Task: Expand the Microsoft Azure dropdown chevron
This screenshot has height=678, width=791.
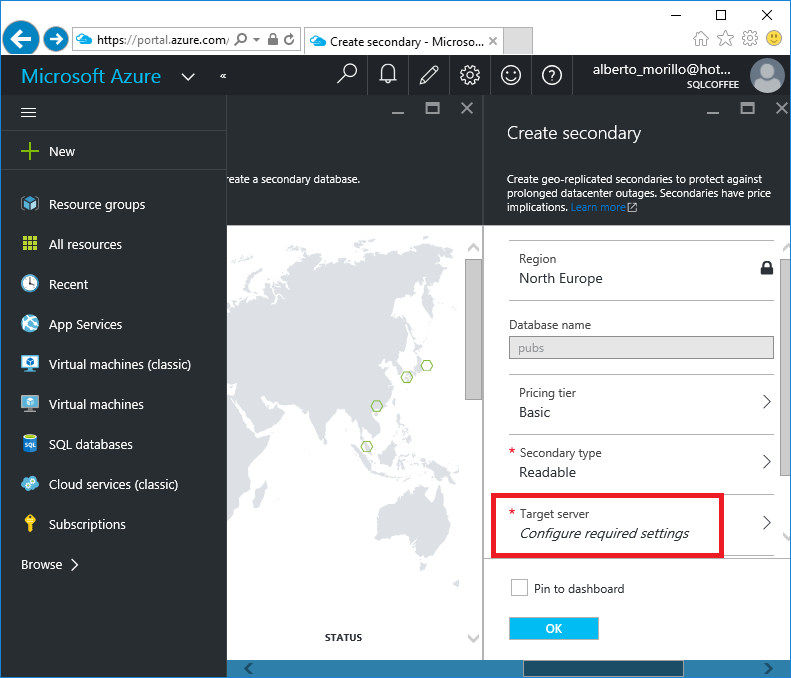Action: [188, 77]
